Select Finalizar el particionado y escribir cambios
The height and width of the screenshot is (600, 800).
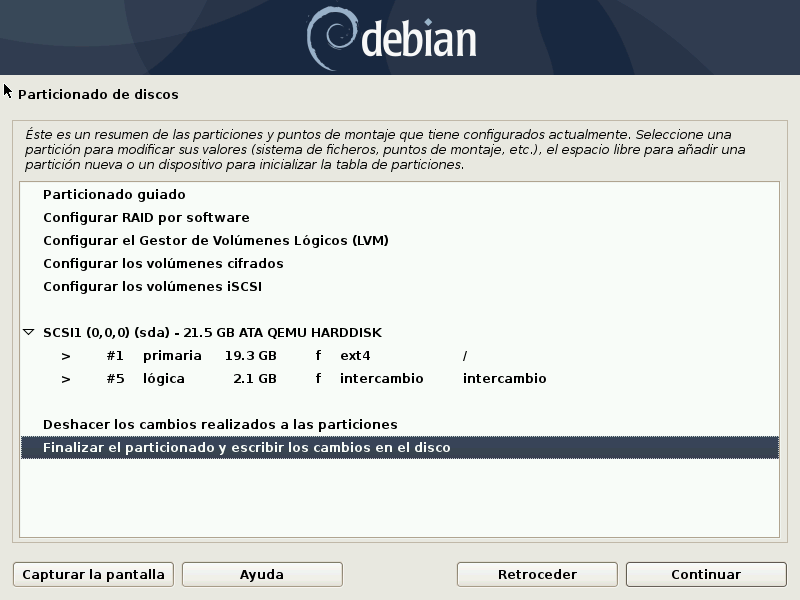click(246, 448)
